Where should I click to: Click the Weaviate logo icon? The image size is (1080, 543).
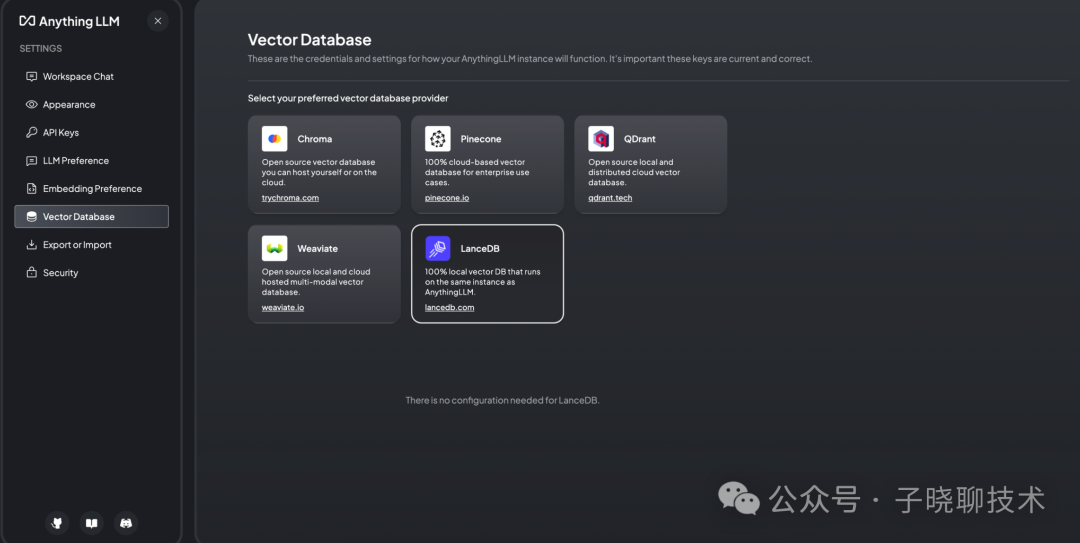(274, 248)
